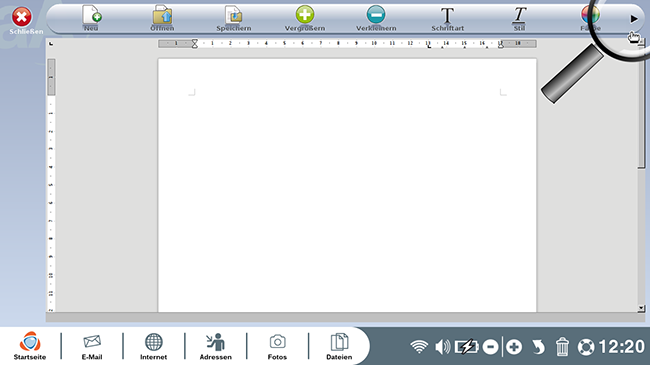The height and width of the screenshot is (365, 650).
Task: Open the Farbe color picker
Action: click(590, 18)
